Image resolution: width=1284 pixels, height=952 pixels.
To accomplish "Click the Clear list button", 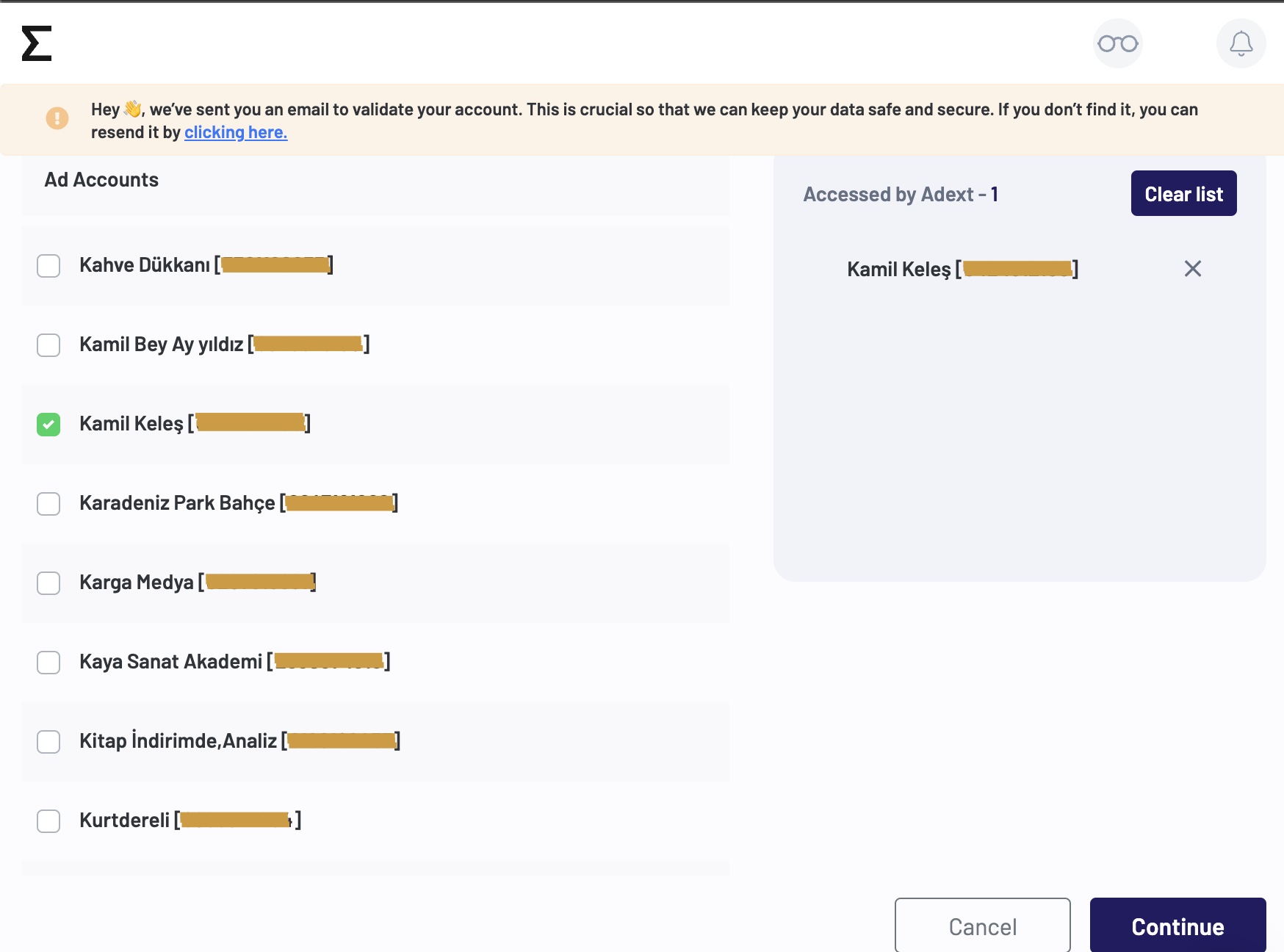I will tap(1183, 193).
